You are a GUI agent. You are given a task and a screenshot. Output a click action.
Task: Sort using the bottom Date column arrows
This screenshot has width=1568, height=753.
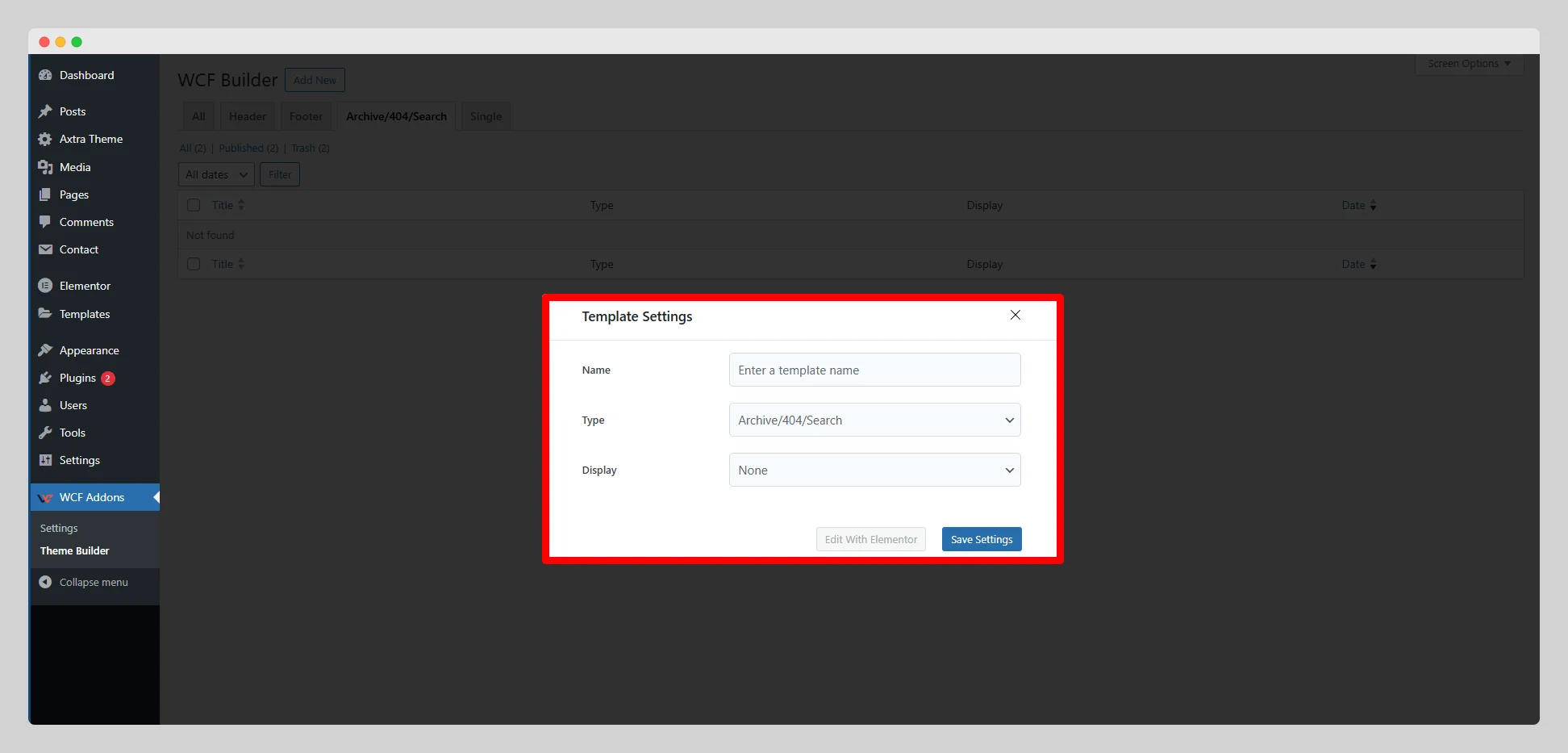1373,264
